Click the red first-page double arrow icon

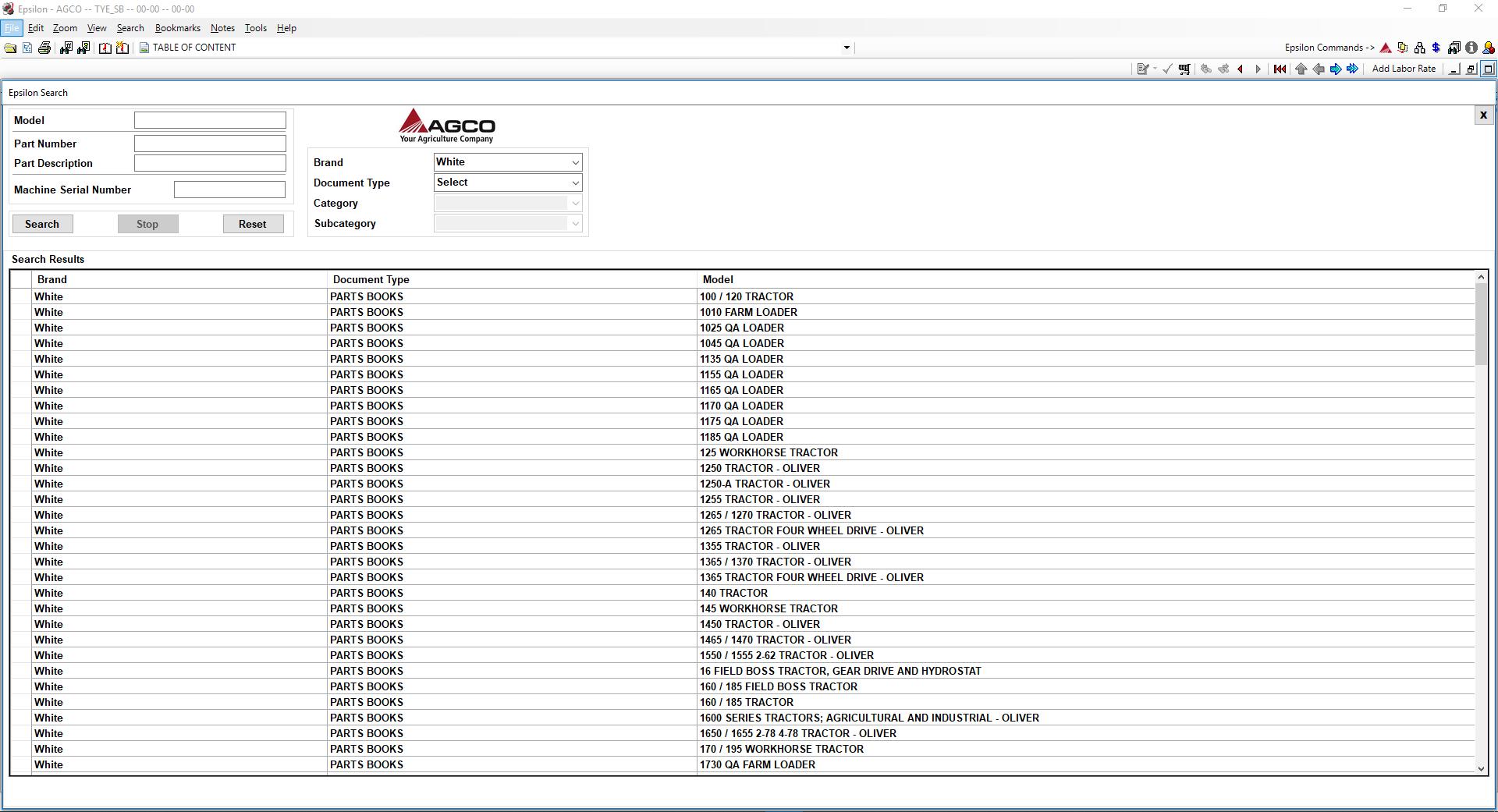[x=1280, y=69]
